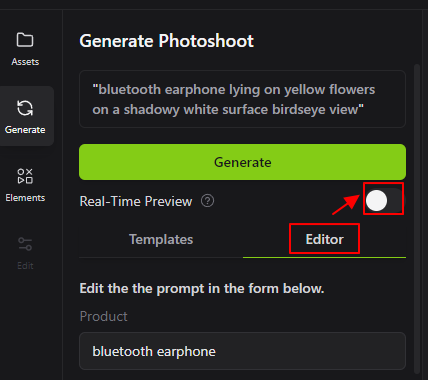Click the prompt text box about yellow flowers
This screenshot has width=428, height=380.
242,99
